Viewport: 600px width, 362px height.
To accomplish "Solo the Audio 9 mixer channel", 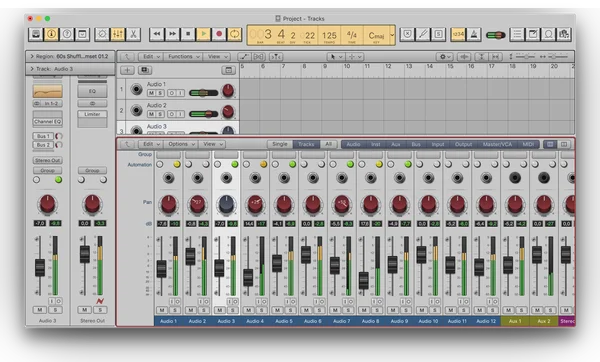I will 406,310.
